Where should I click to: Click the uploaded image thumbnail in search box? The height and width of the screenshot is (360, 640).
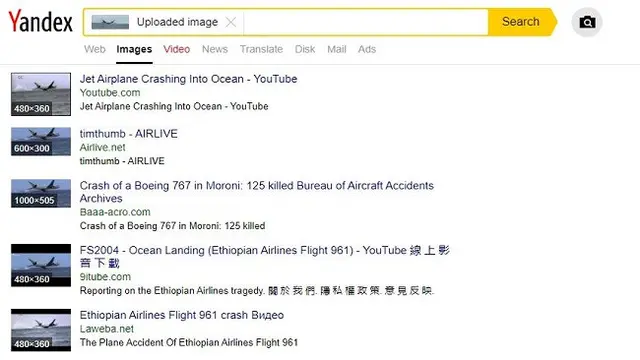click(x=110, y=22)
